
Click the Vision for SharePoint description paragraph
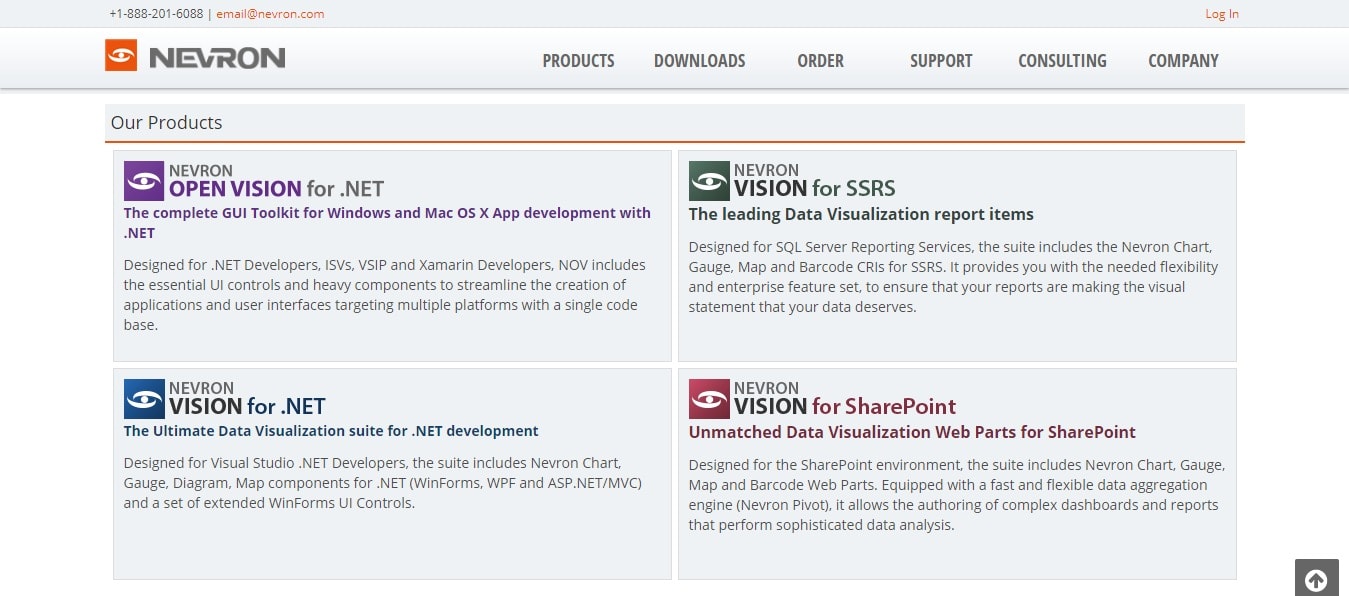click(957, 495)
